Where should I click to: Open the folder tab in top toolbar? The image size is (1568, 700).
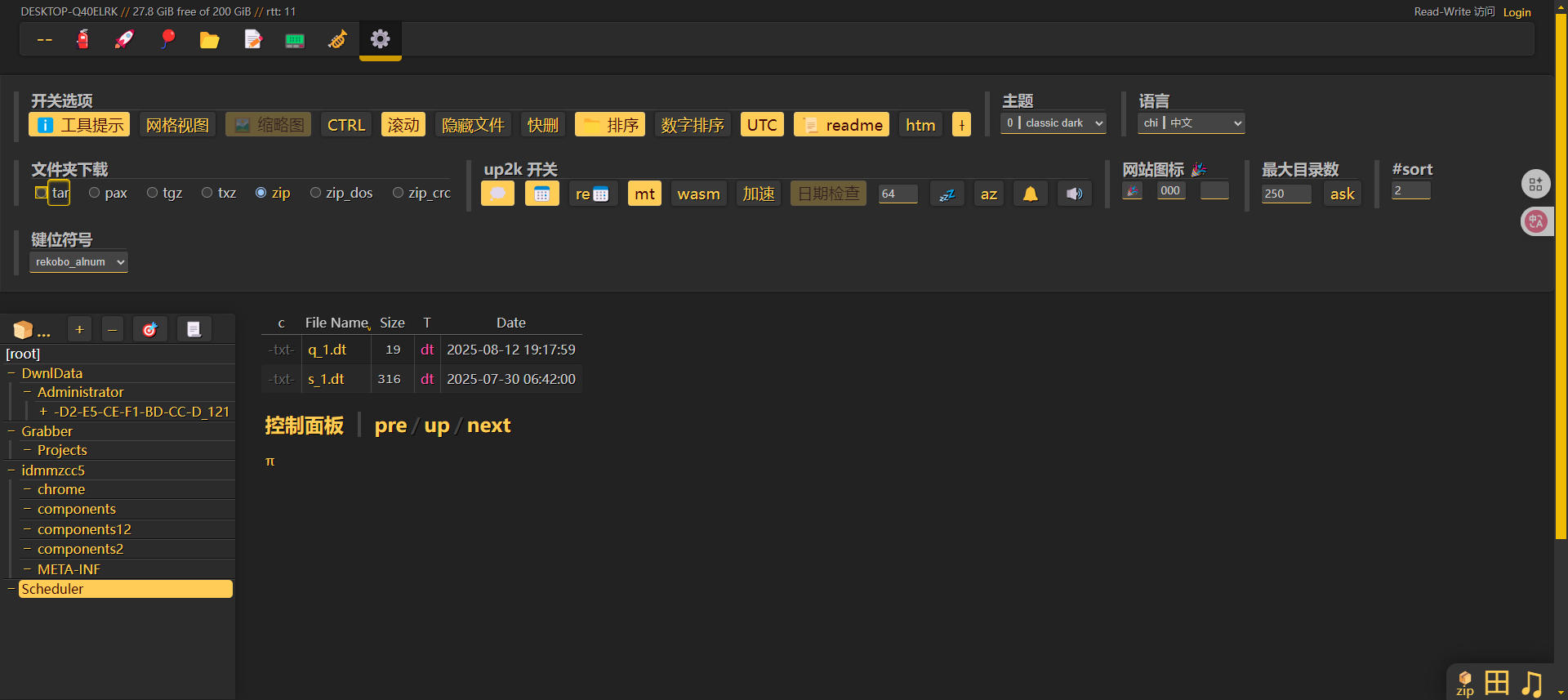(x=210, y=39)
